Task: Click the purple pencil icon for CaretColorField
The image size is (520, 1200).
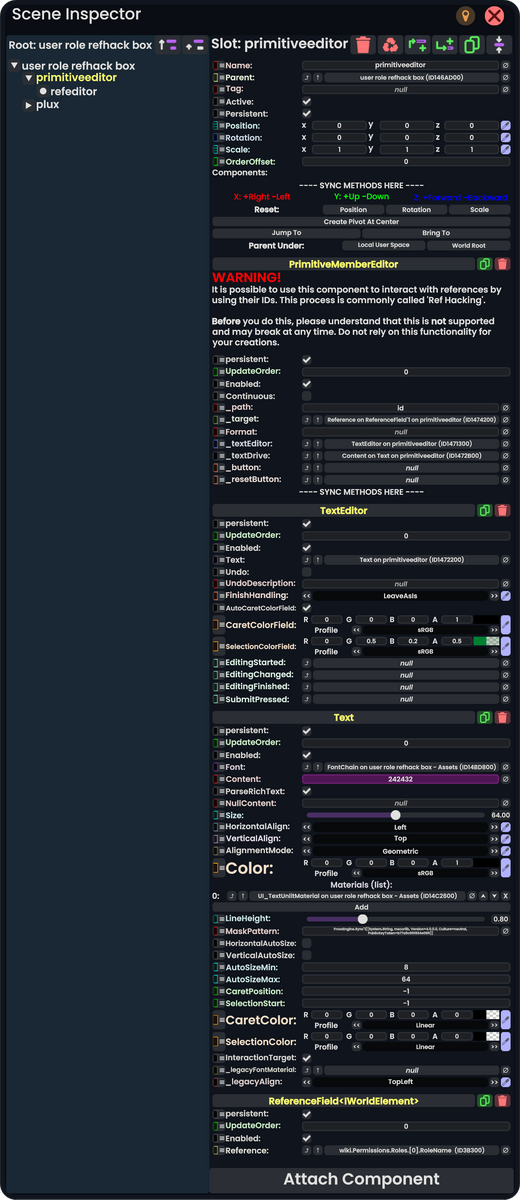Action: (506, 625)
